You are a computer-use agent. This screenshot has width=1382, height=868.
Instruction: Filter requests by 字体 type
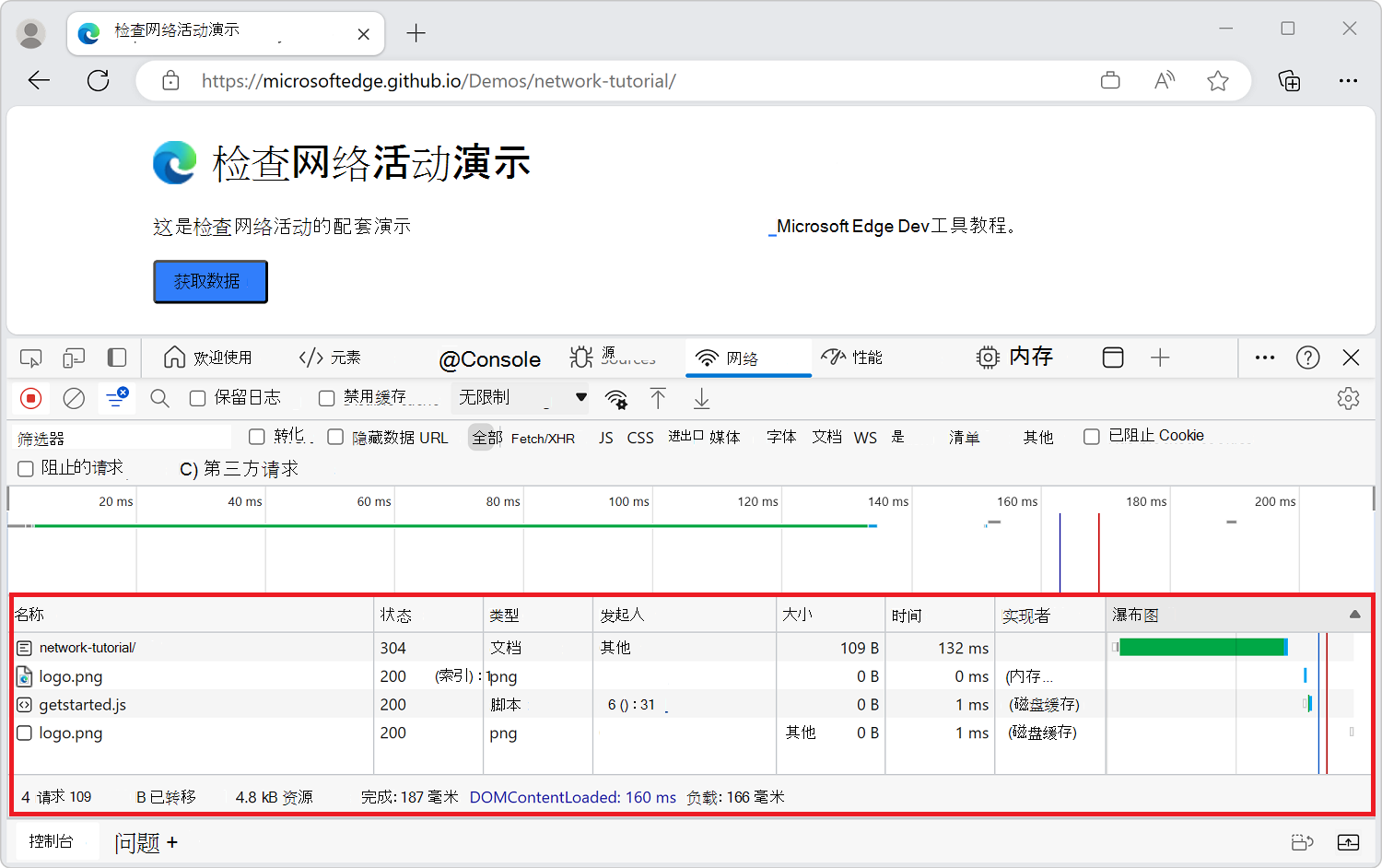[x=781, y=437]
